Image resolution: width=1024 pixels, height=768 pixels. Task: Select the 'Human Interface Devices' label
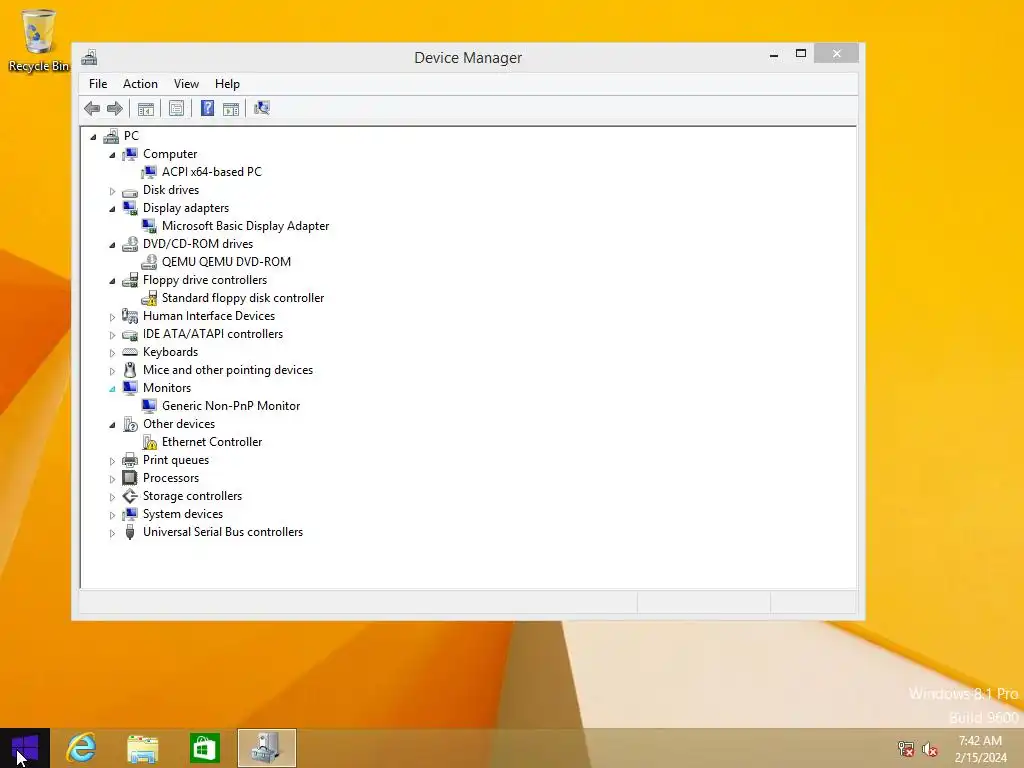(x=209, y=316)
